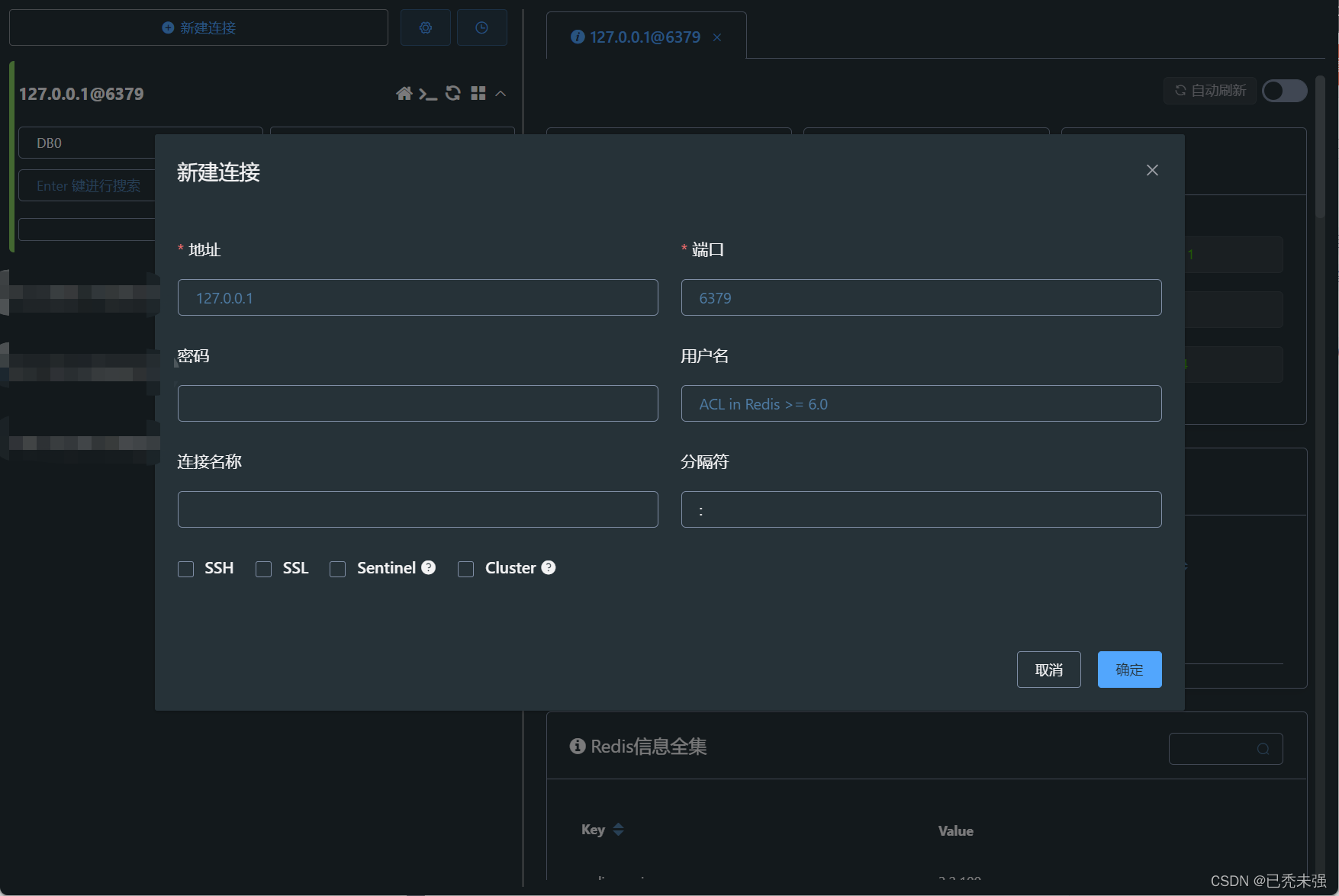Open the Redis console terminal icon
The width and height of the screenshot is (1339, 896).
[428, 94]
